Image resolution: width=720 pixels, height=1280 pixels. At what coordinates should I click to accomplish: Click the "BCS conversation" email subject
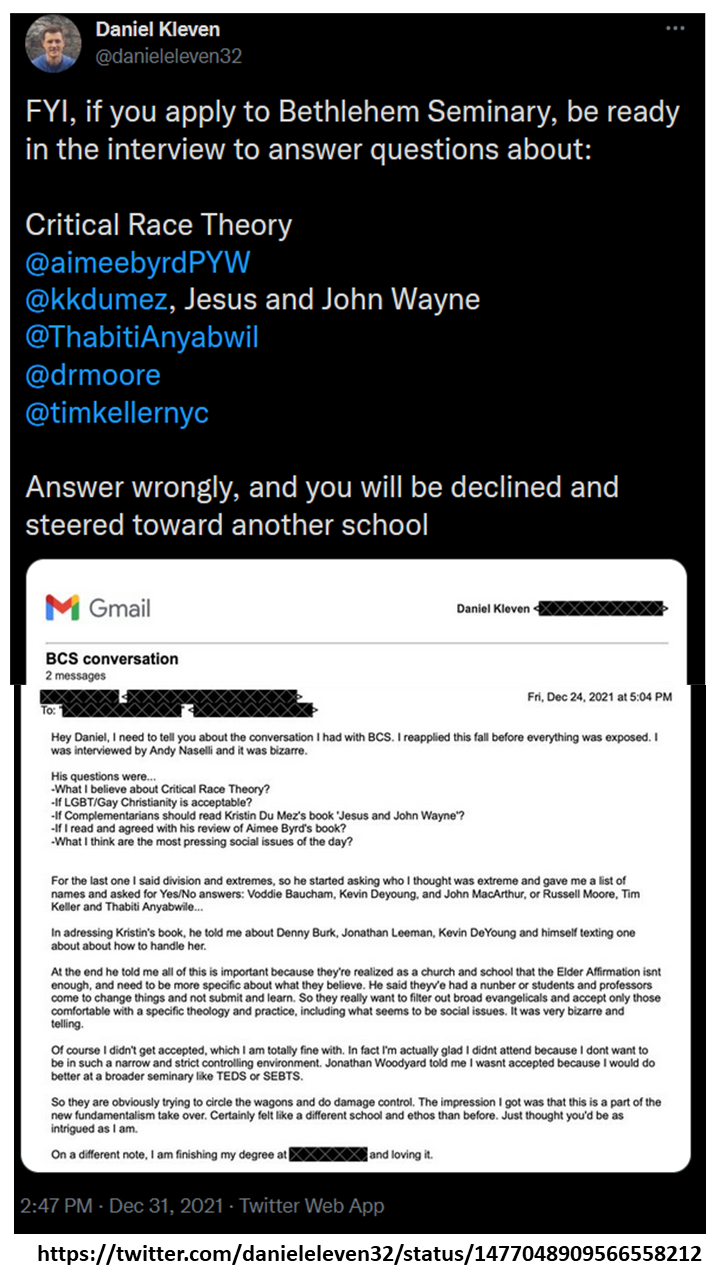(x=112, y=659)
